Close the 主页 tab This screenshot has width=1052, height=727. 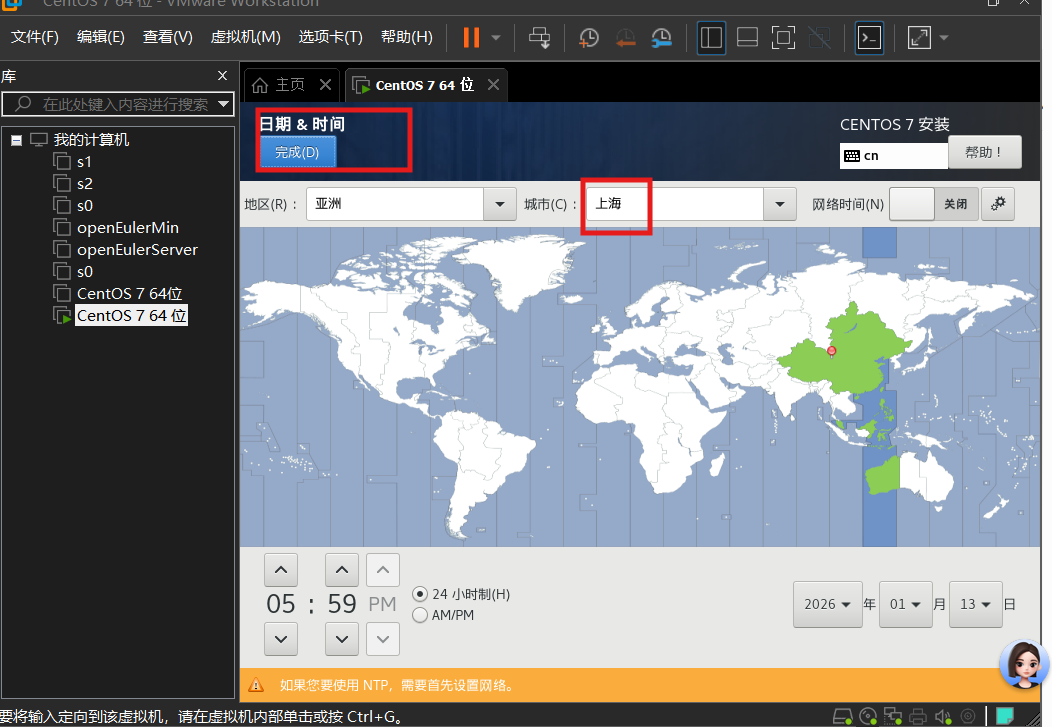[325, 85]
